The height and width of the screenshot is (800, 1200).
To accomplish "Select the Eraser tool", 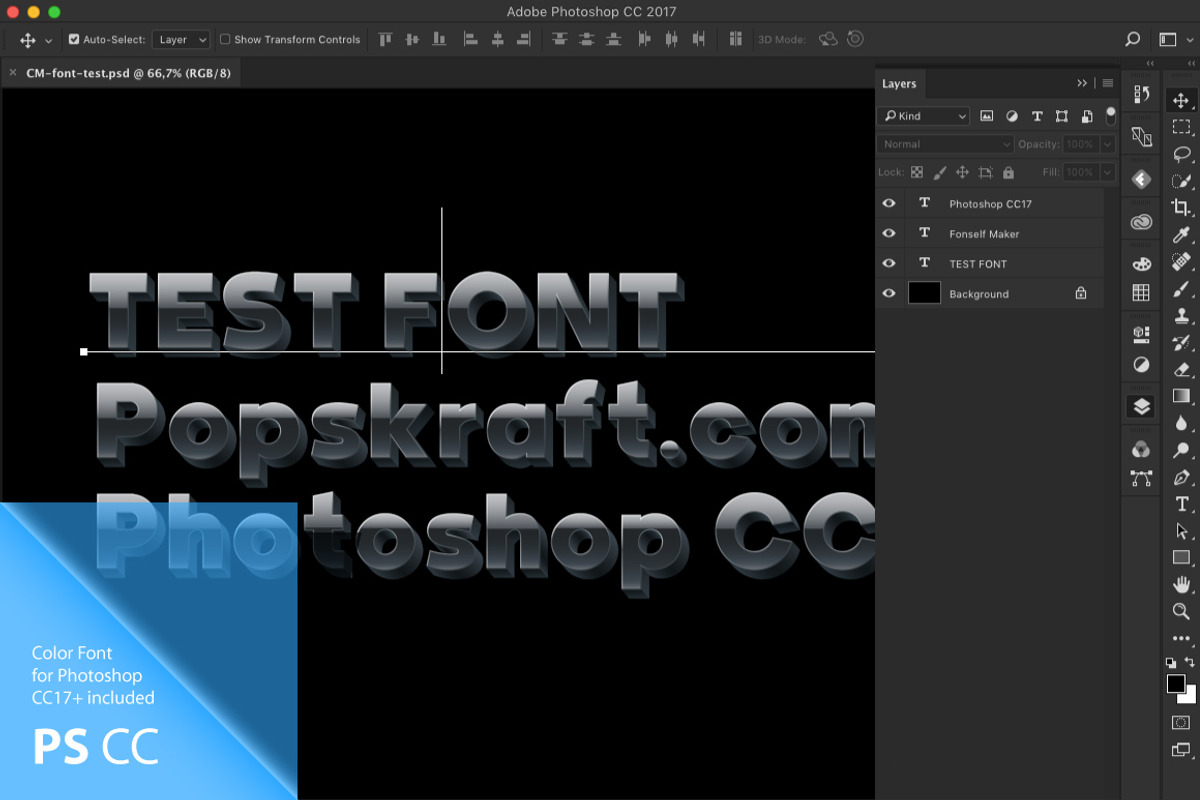I will pos(1181,370).
